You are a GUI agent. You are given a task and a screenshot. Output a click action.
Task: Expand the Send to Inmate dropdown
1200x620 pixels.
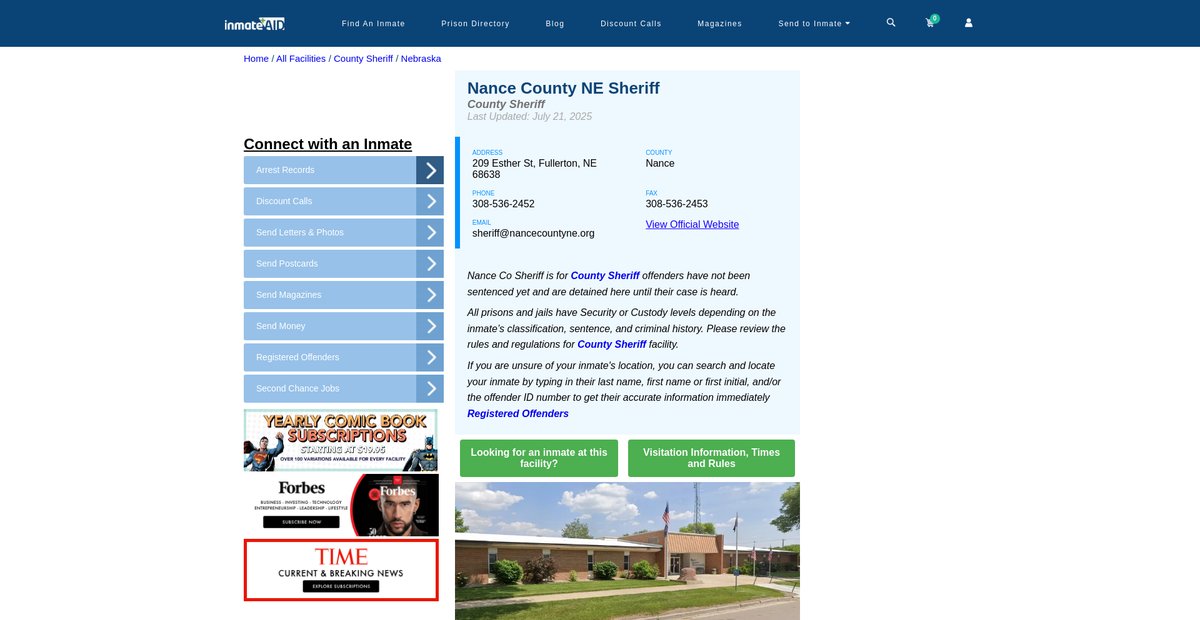pyautogui.click(x=814, y=23)
